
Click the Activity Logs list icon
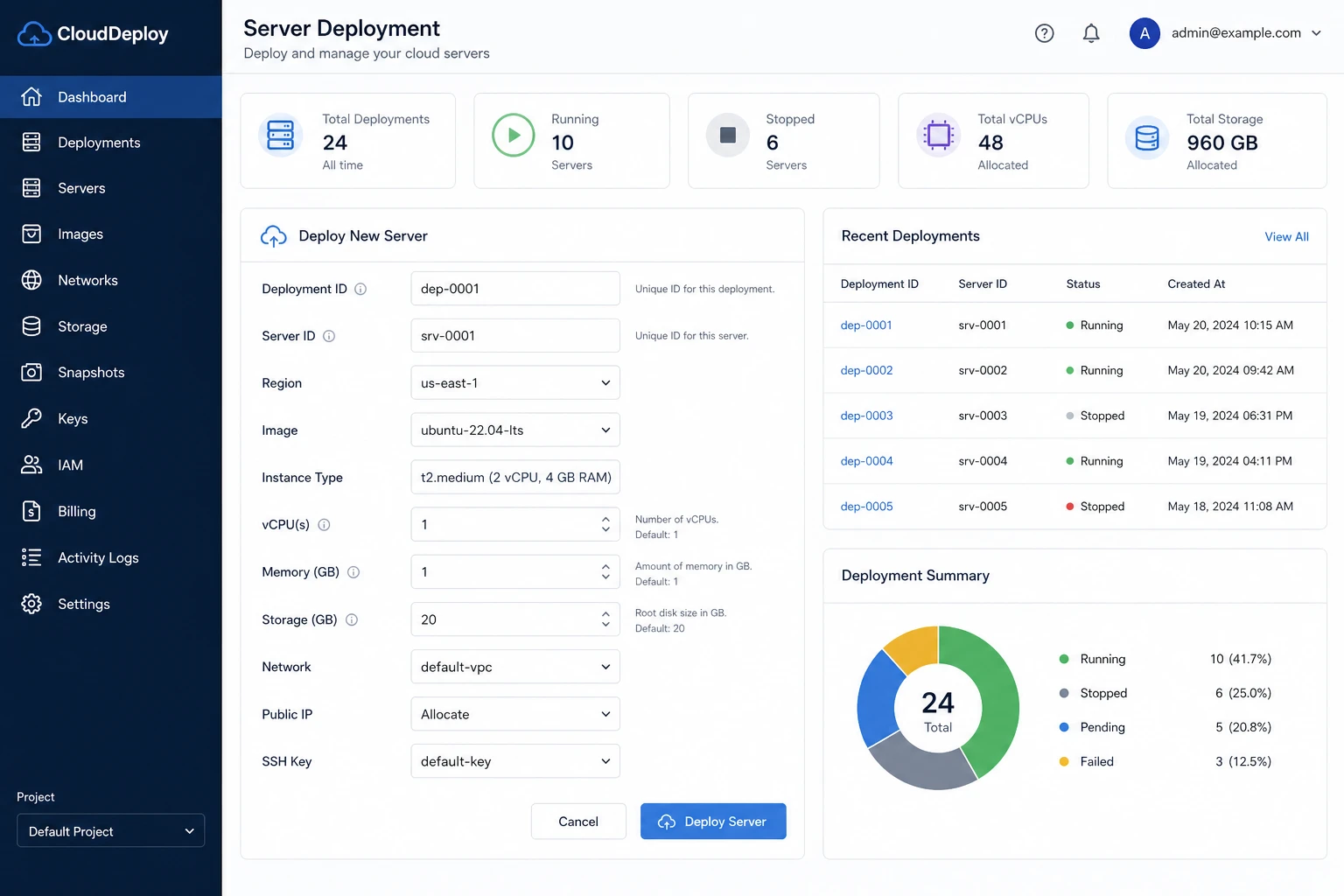pos(31,557)
